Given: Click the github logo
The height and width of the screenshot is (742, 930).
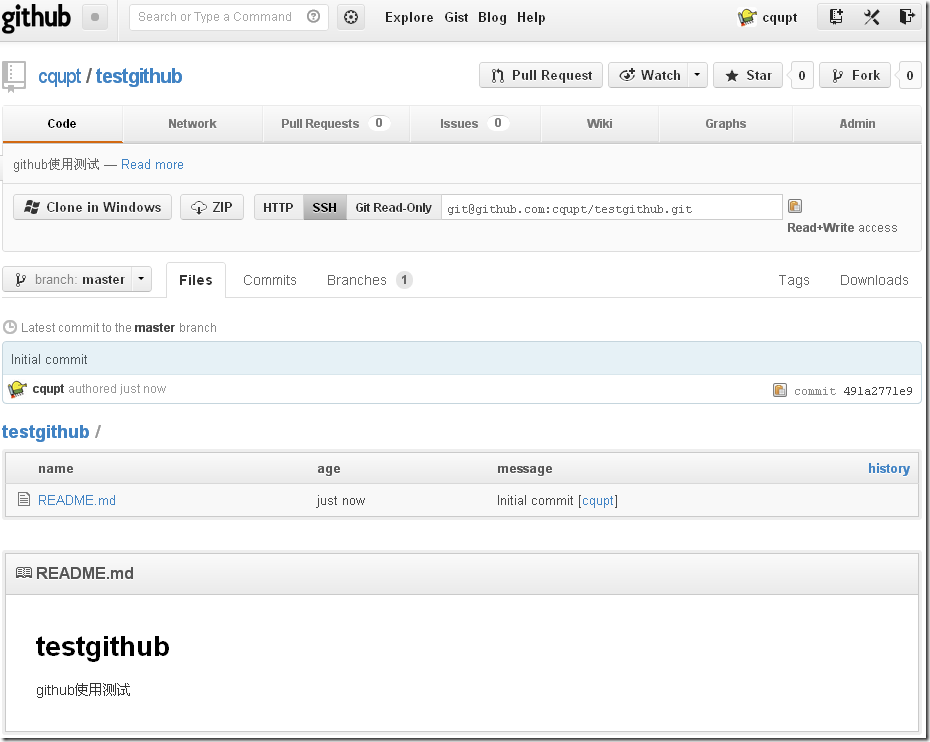Looking at the screenshot, I should click(36, 17).
